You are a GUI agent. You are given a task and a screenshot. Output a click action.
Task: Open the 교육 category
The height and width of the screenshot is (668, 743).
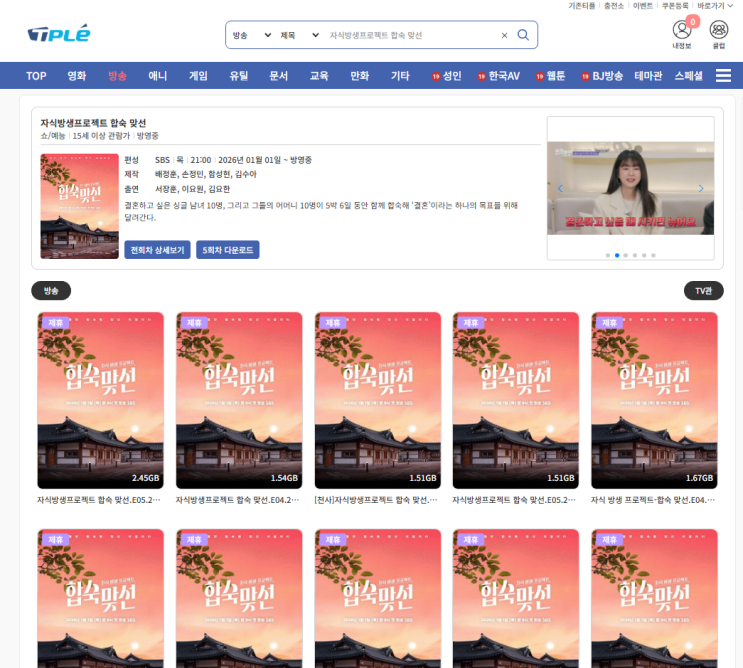pyautogui.click(x=319, y=76)
